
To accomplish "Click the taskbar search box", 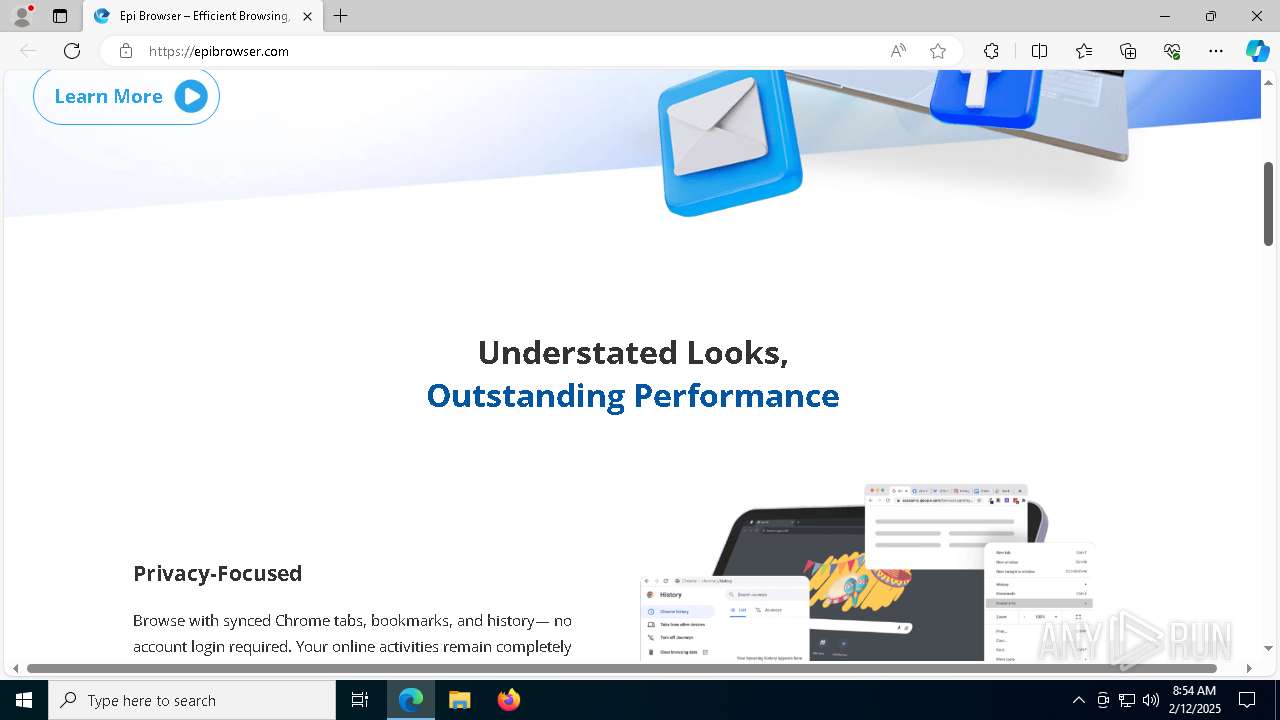I will (x=192, y=700).
